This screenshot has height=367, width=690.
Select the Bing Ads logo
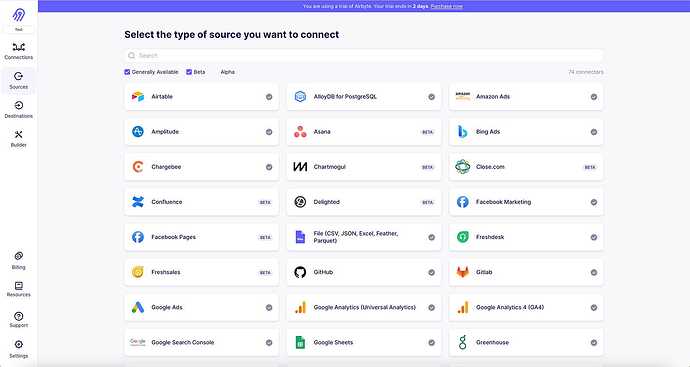pyautogui.click(x=462, y=132)
